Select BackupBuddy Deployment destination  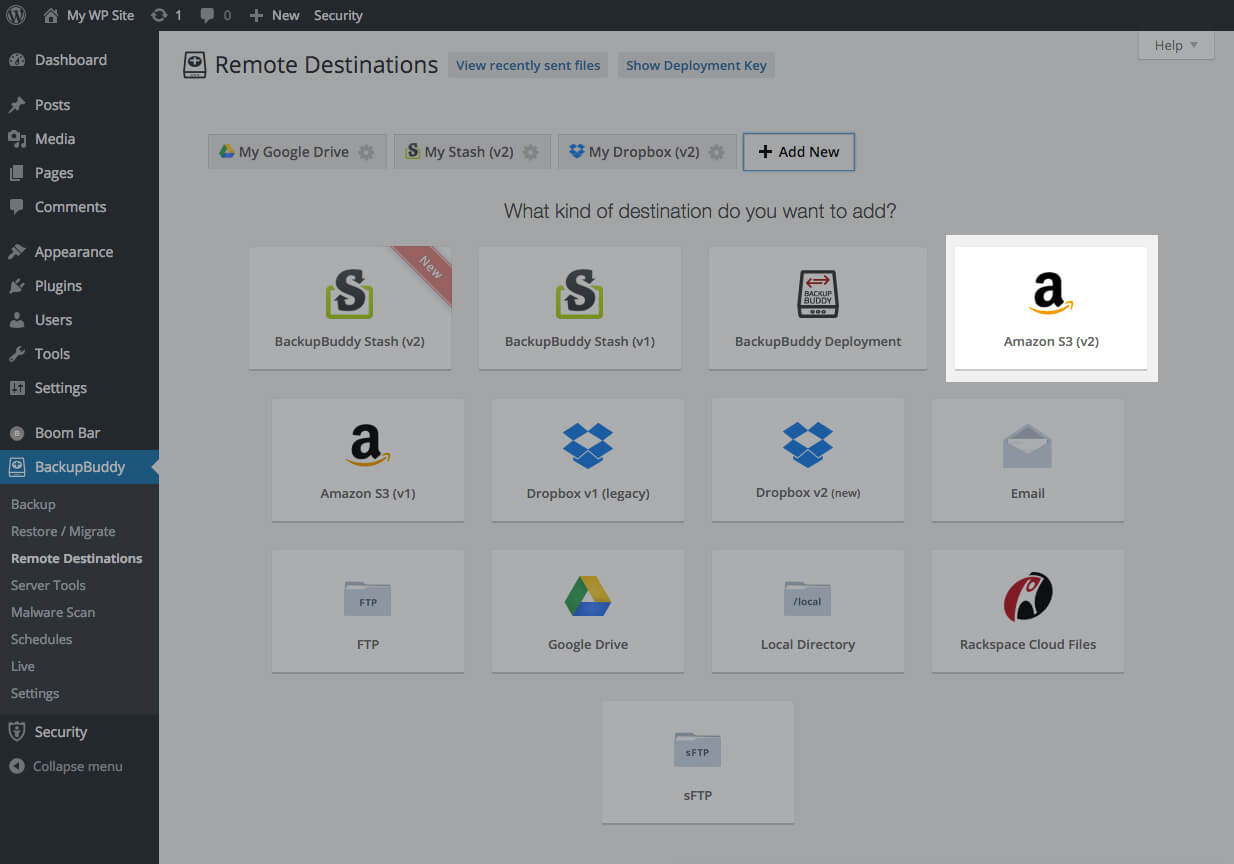tap(818, 309)
